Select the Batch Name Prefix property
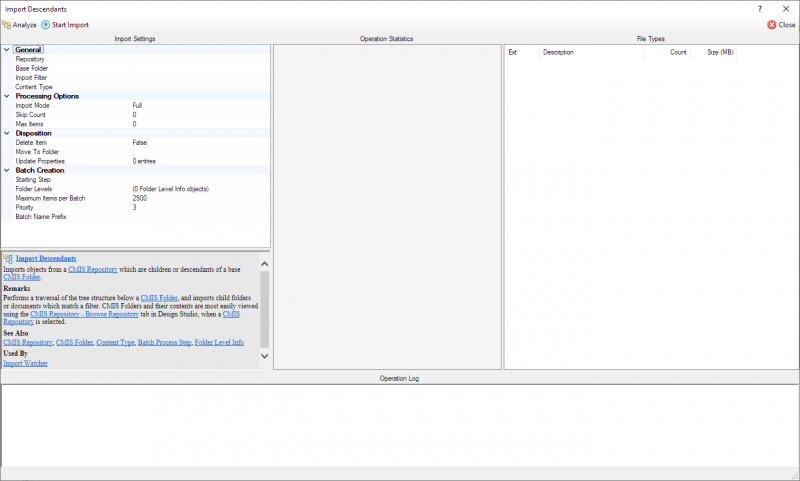This screenshot has height=481, width=800. 142,217
